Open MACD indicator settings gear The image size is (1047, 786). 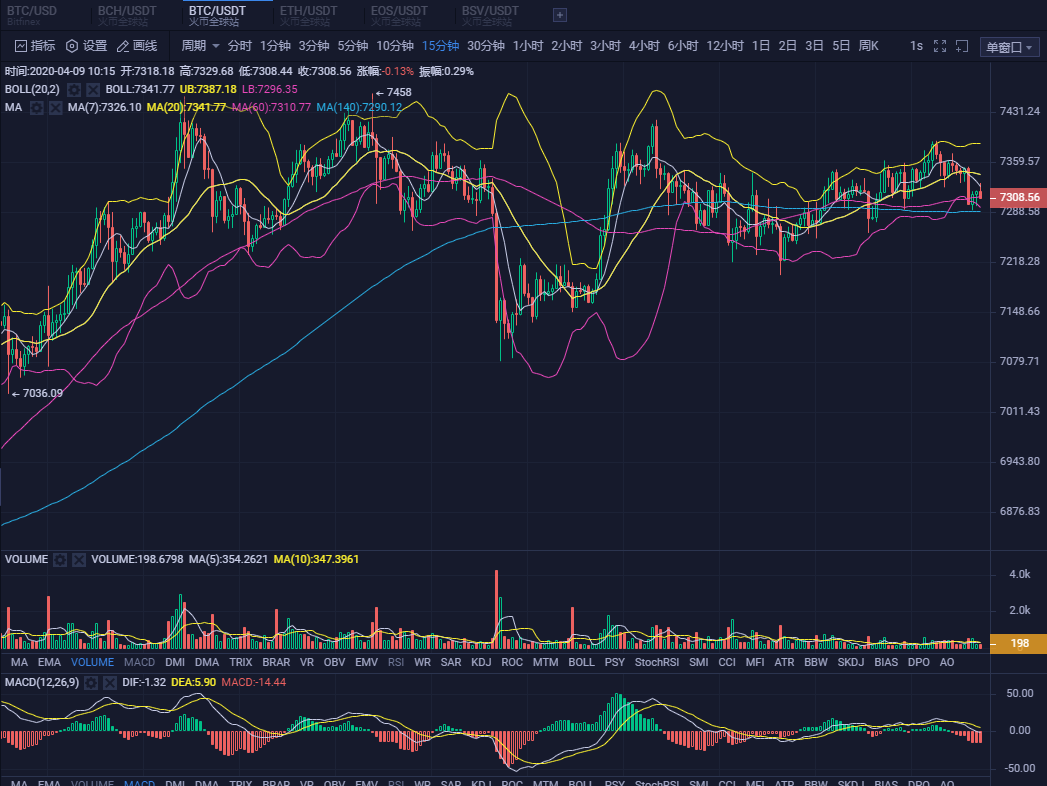click(91, 682)
